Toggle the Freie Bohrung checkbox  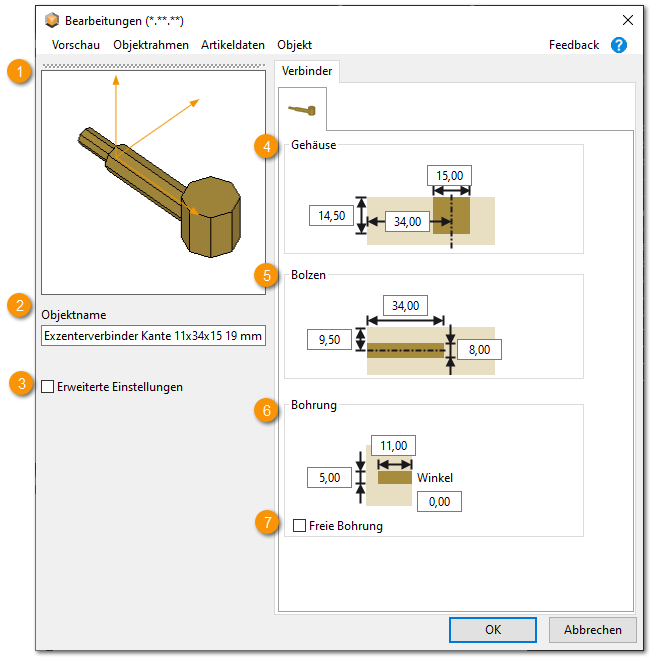pyautogui.click(x=300, y=526)
